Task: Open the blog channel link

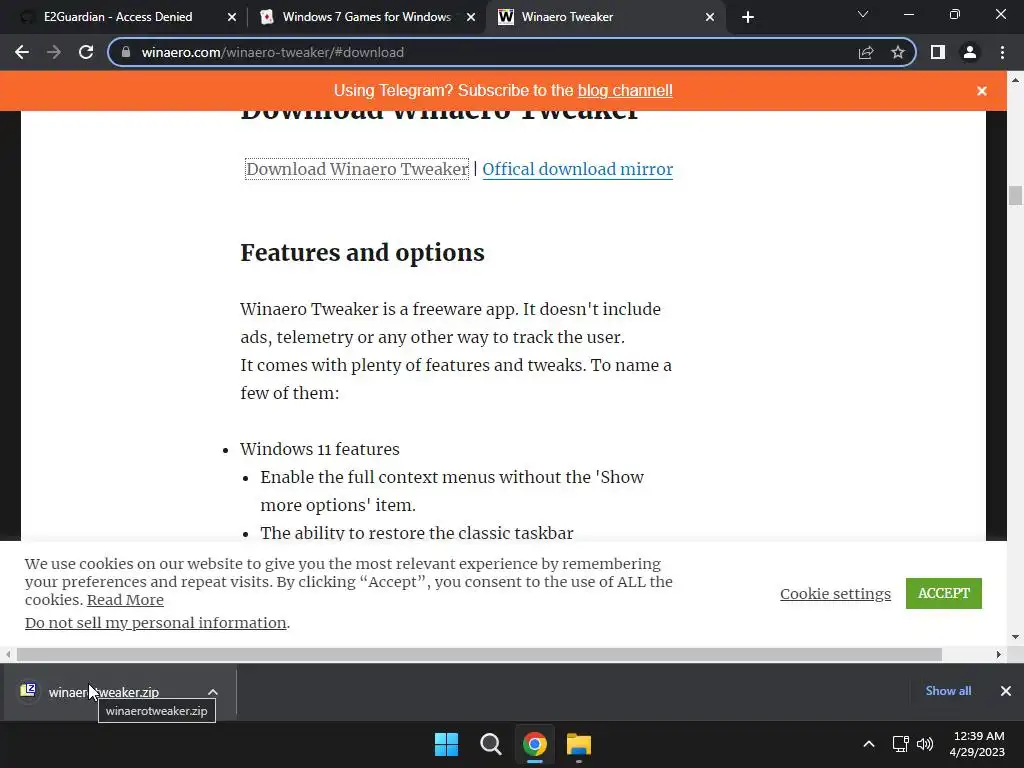Action: (x=625, y=90)
